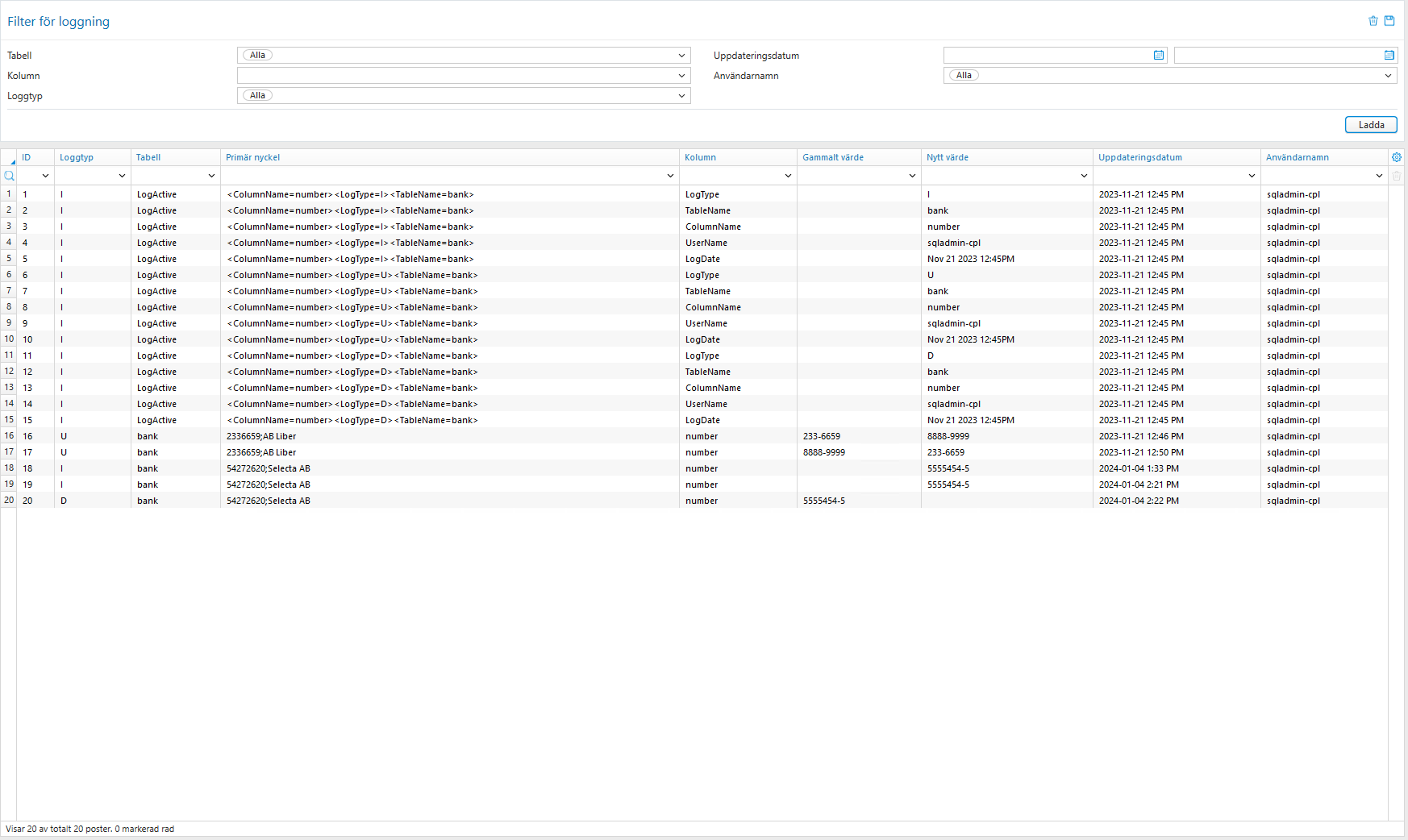Open the Kolumn dropdown
1408x840 pixels.
[681, 75]
